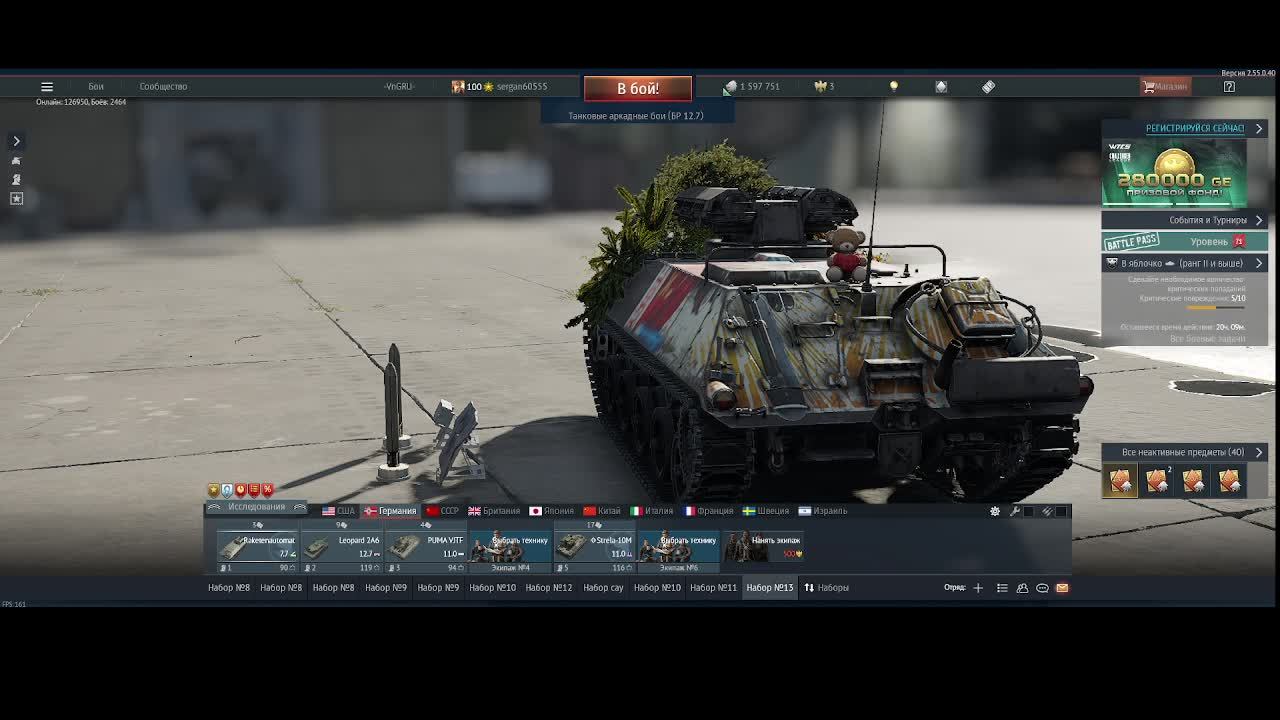The width and height of the screenshot is (1280, 720).
Task: Select first inactive booster item
Action: (x=1120, y=481)
